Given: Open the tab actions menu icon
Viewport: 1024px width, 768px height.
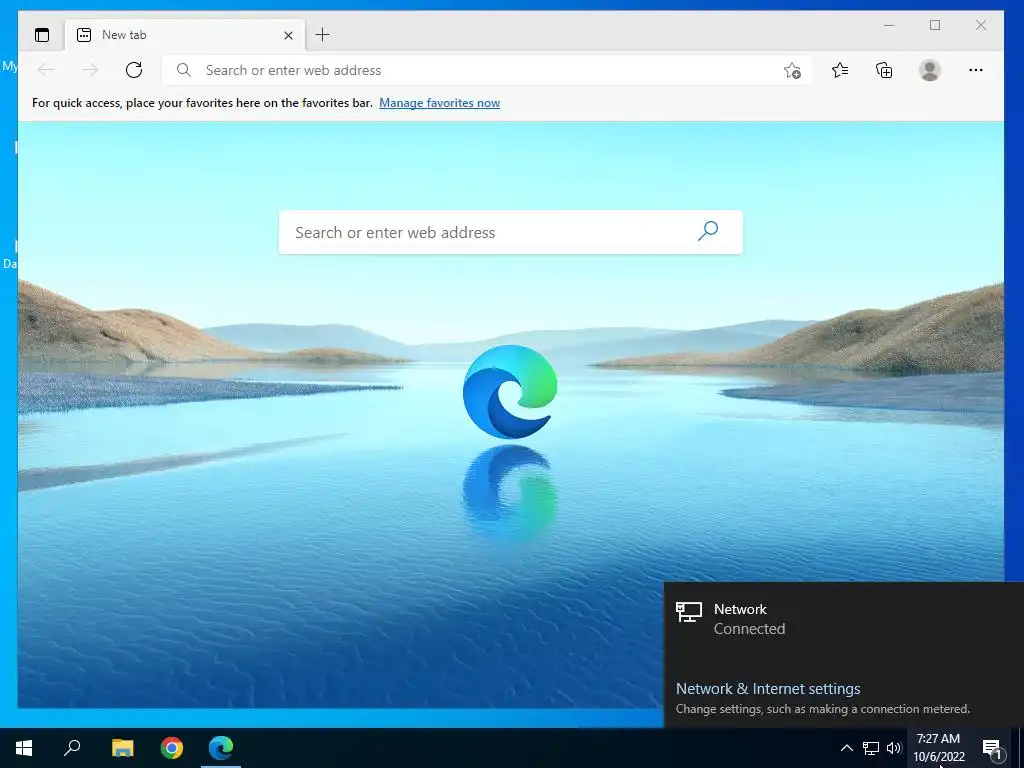Looking at the screenshot, I should point(42,35).
